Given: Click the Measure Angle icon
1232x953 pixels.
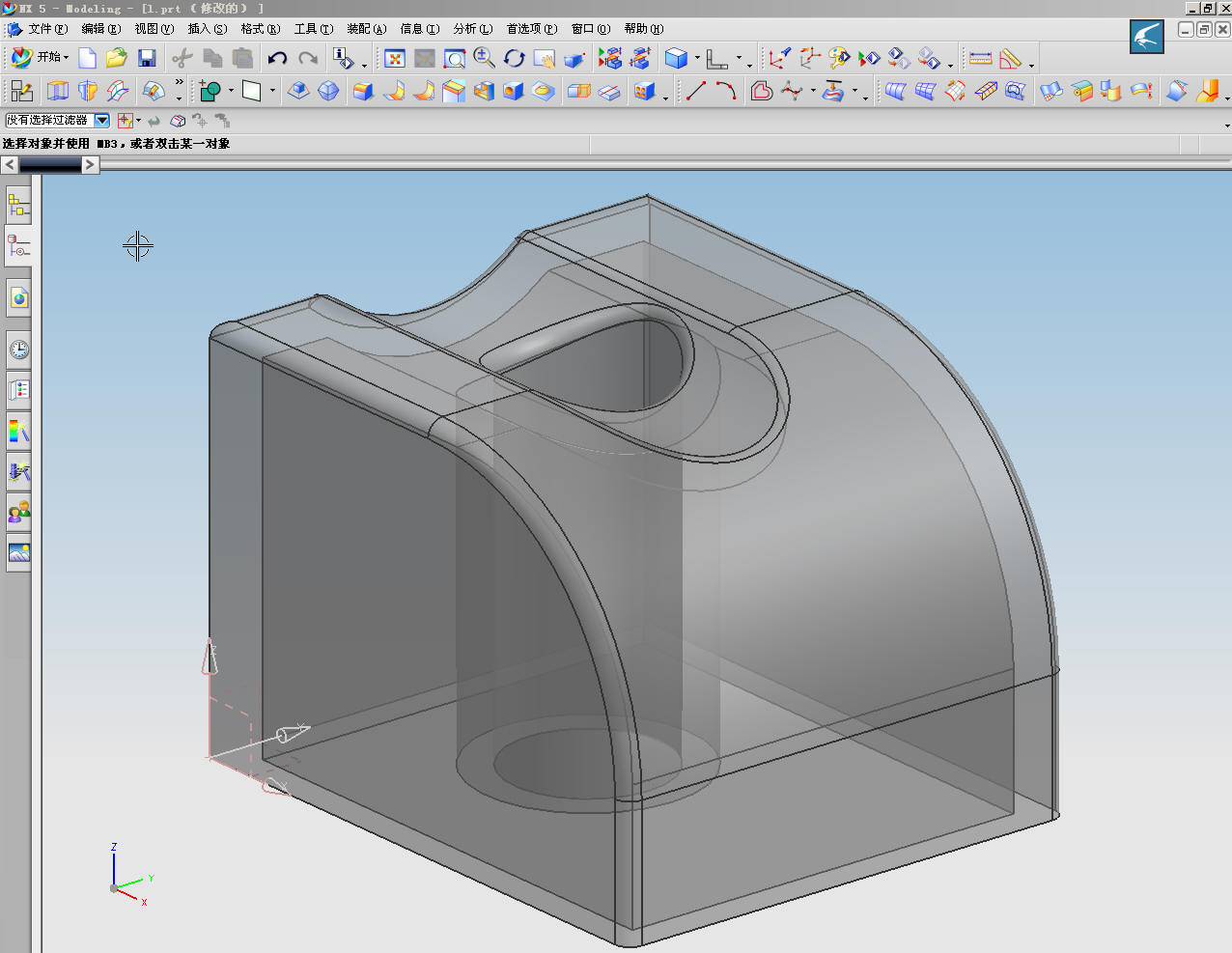Looking at the screenshot, I should [x=1010, y=59].
